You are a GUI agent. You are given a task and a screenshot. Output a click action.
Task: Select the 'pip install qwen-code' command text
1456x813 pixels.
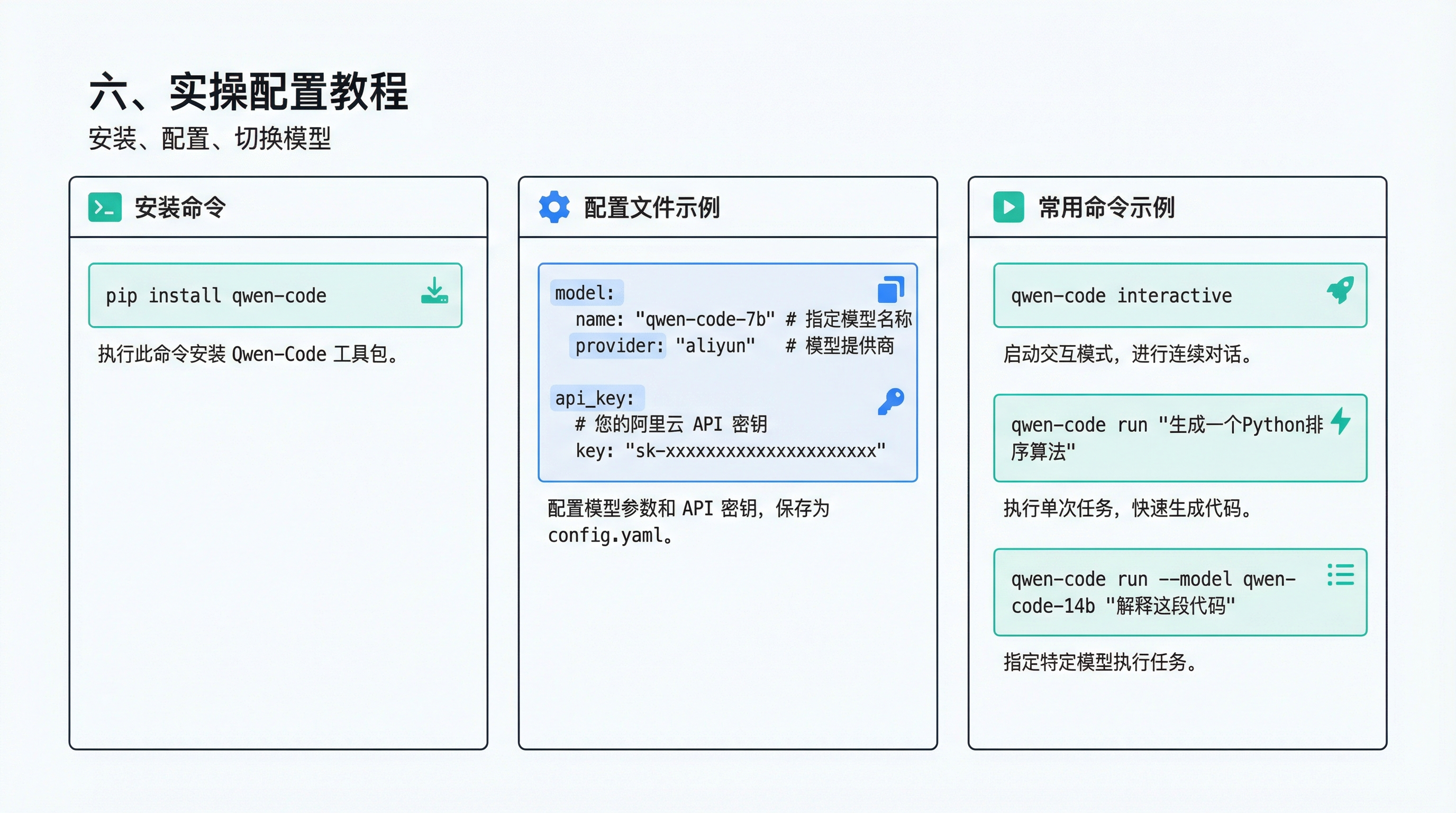point(216,296)
